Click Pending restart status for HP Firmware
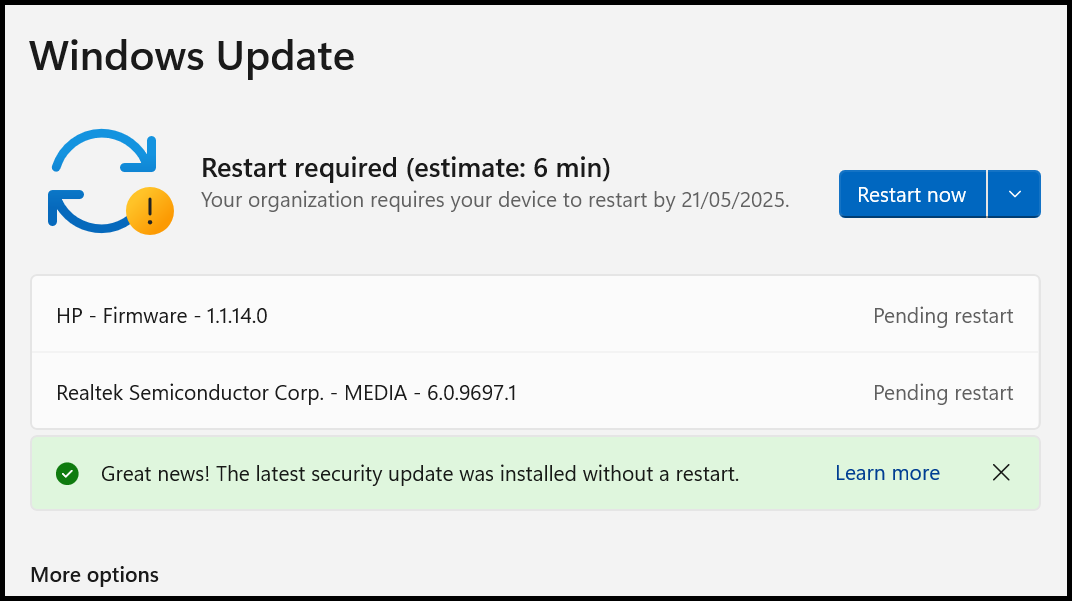1072x601 pixels. (943, 315)
